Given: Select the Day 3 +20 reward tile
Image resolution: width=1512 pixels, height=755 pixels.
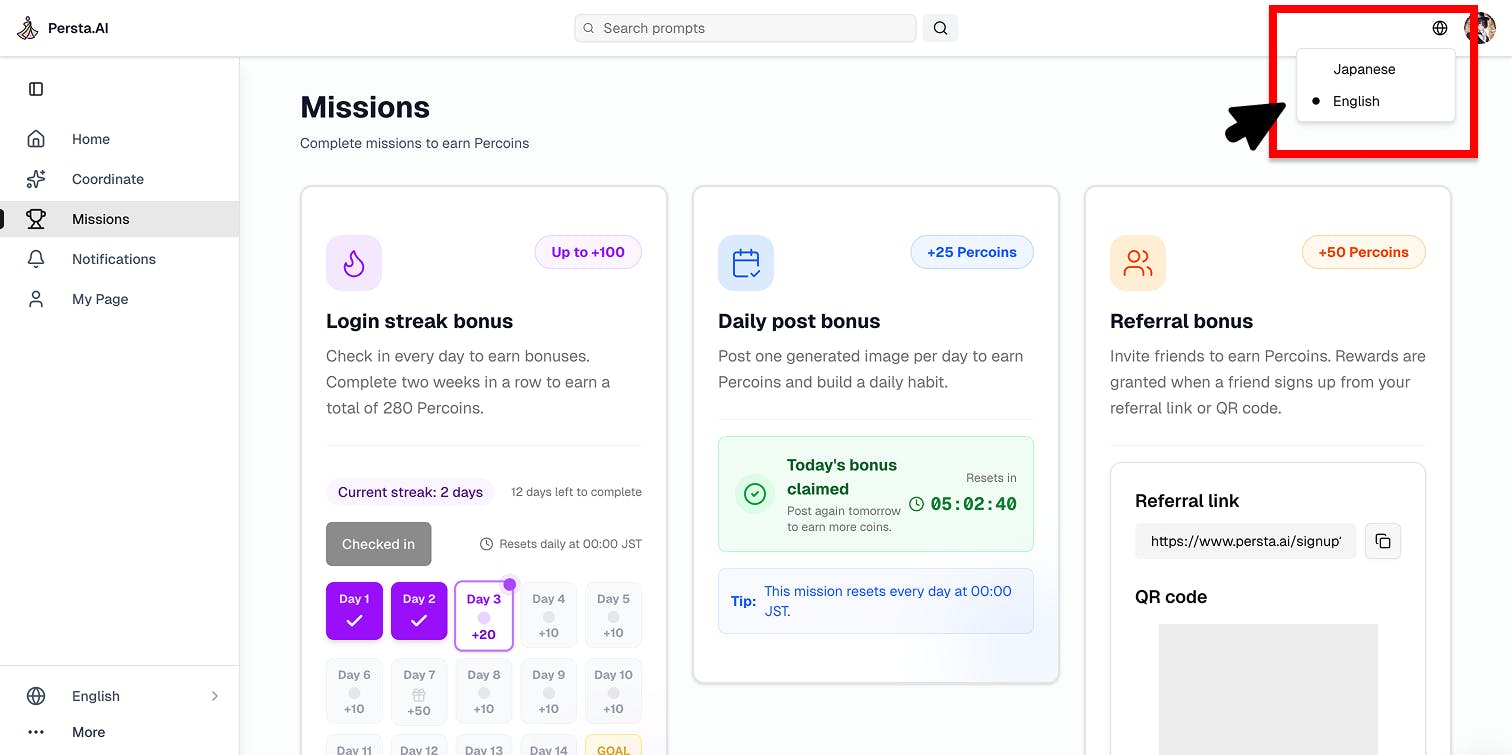Looking at the screenshot, I should (484, 616).
